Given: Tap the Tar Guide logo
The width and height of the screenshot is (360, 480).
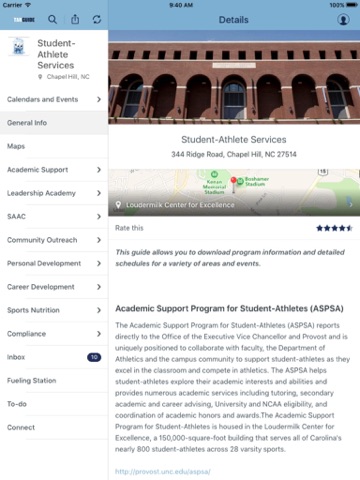Looking at the screenshot, I should tap(24, 20).
